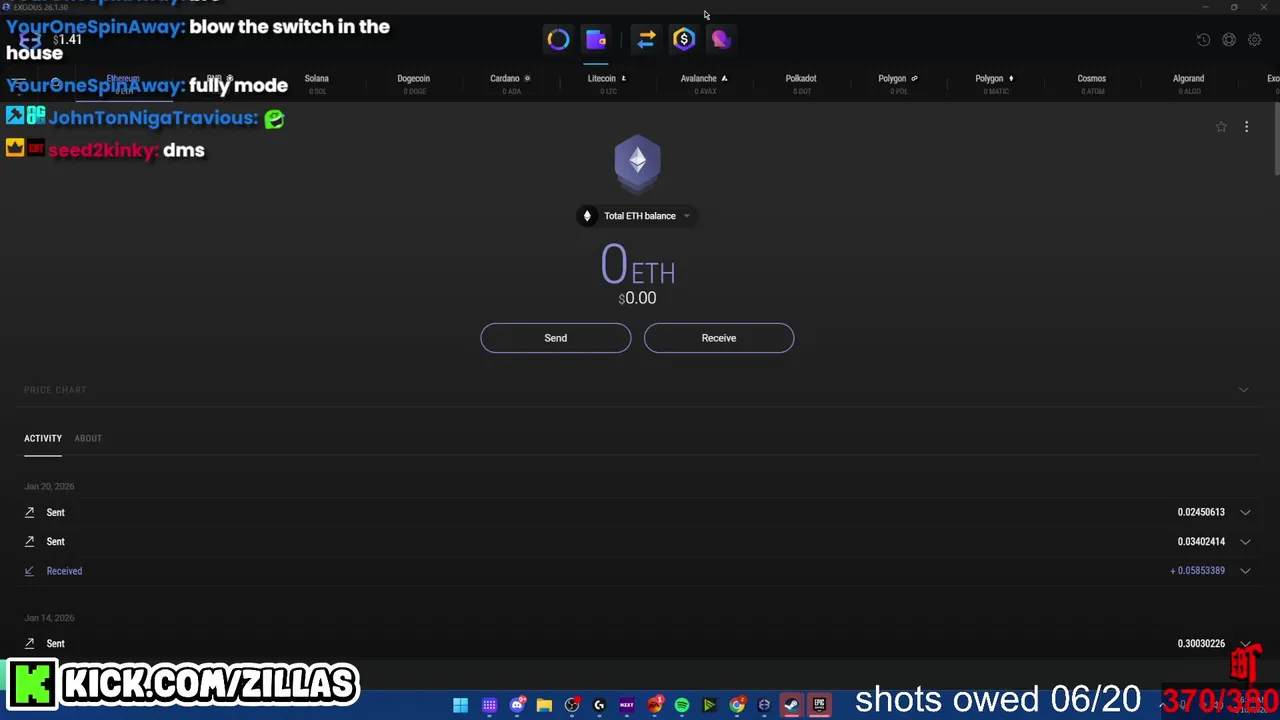Open the support lifebuoy icon

coord(1229,40)
